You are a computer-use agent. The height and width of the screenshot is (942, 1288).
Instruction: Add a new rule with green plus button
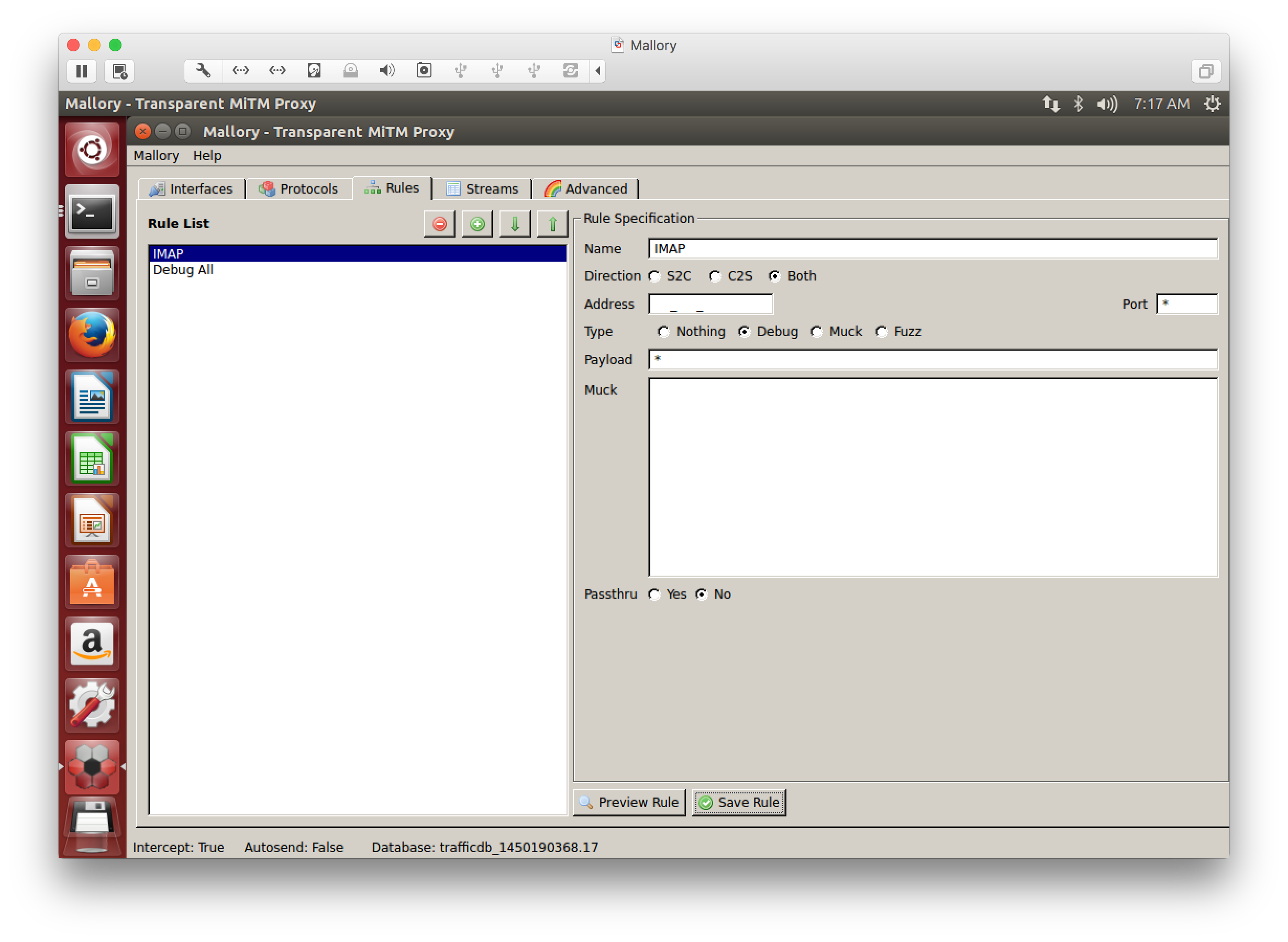(477, 223)
